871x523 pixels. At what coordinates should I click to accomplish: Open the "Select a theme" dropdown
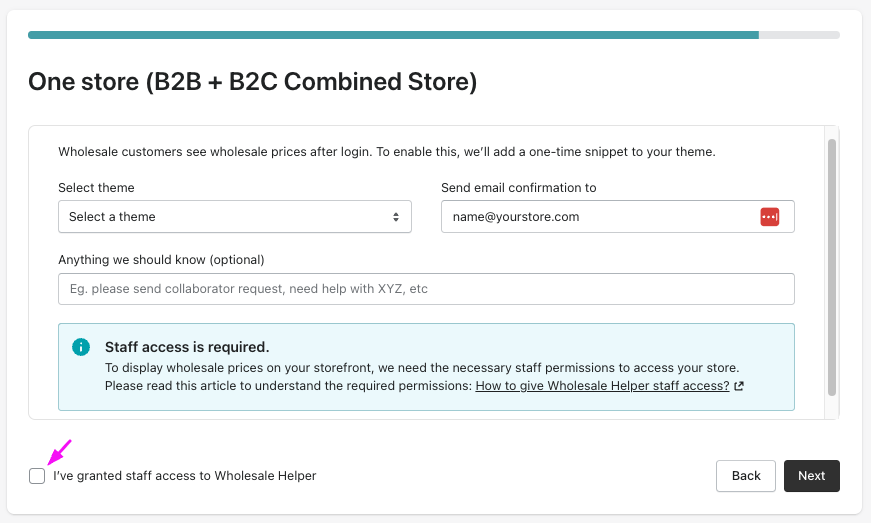point(234,217)
